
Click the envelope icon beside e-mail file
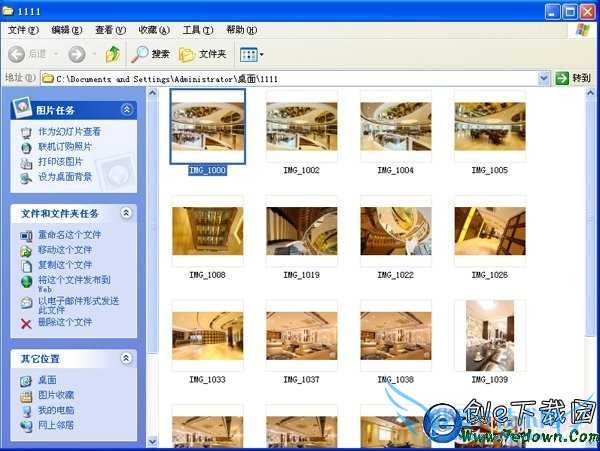pos(26,303)
